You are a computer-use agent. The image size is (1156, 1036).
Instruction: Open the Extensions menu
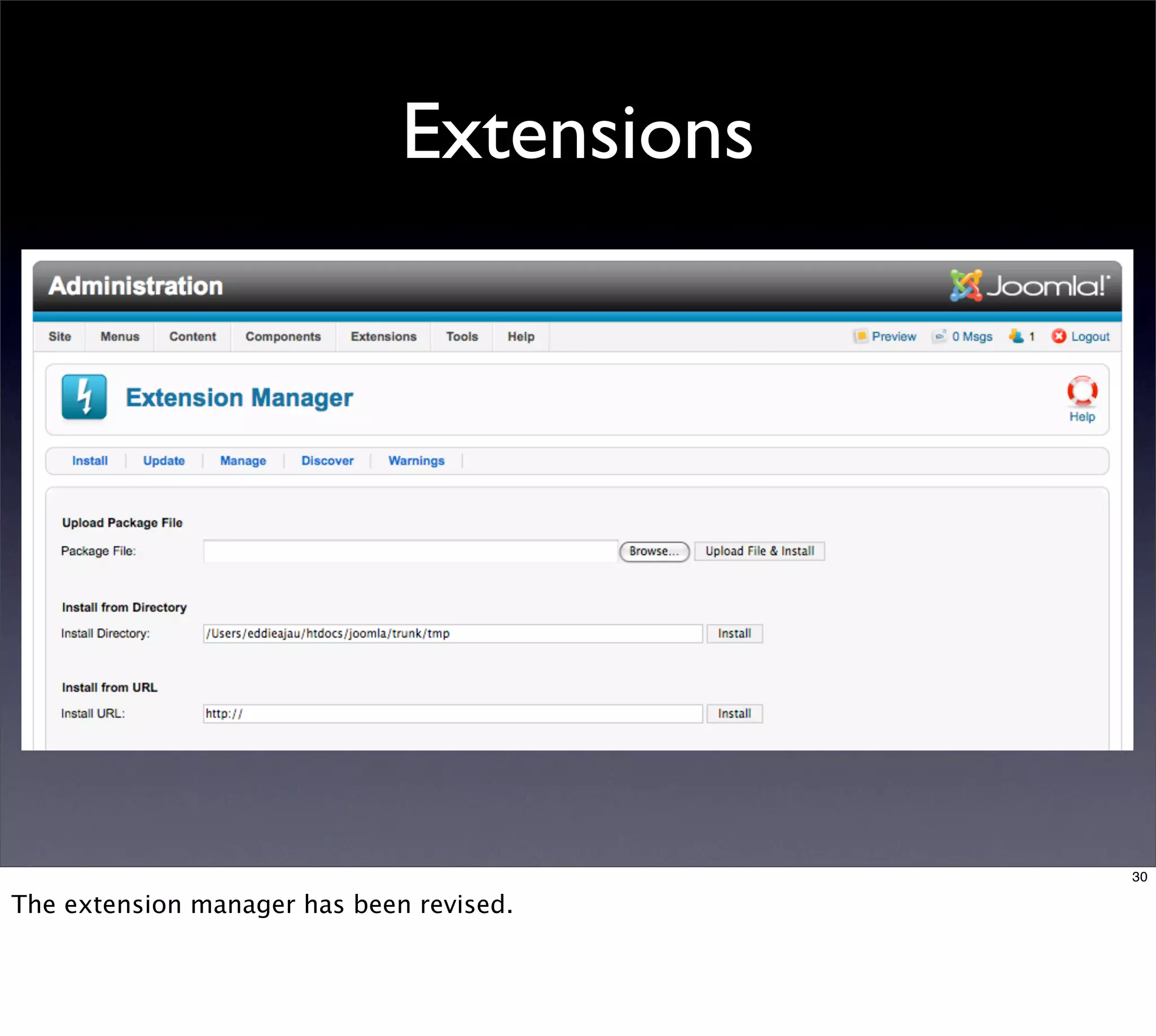tap(383, 336)
